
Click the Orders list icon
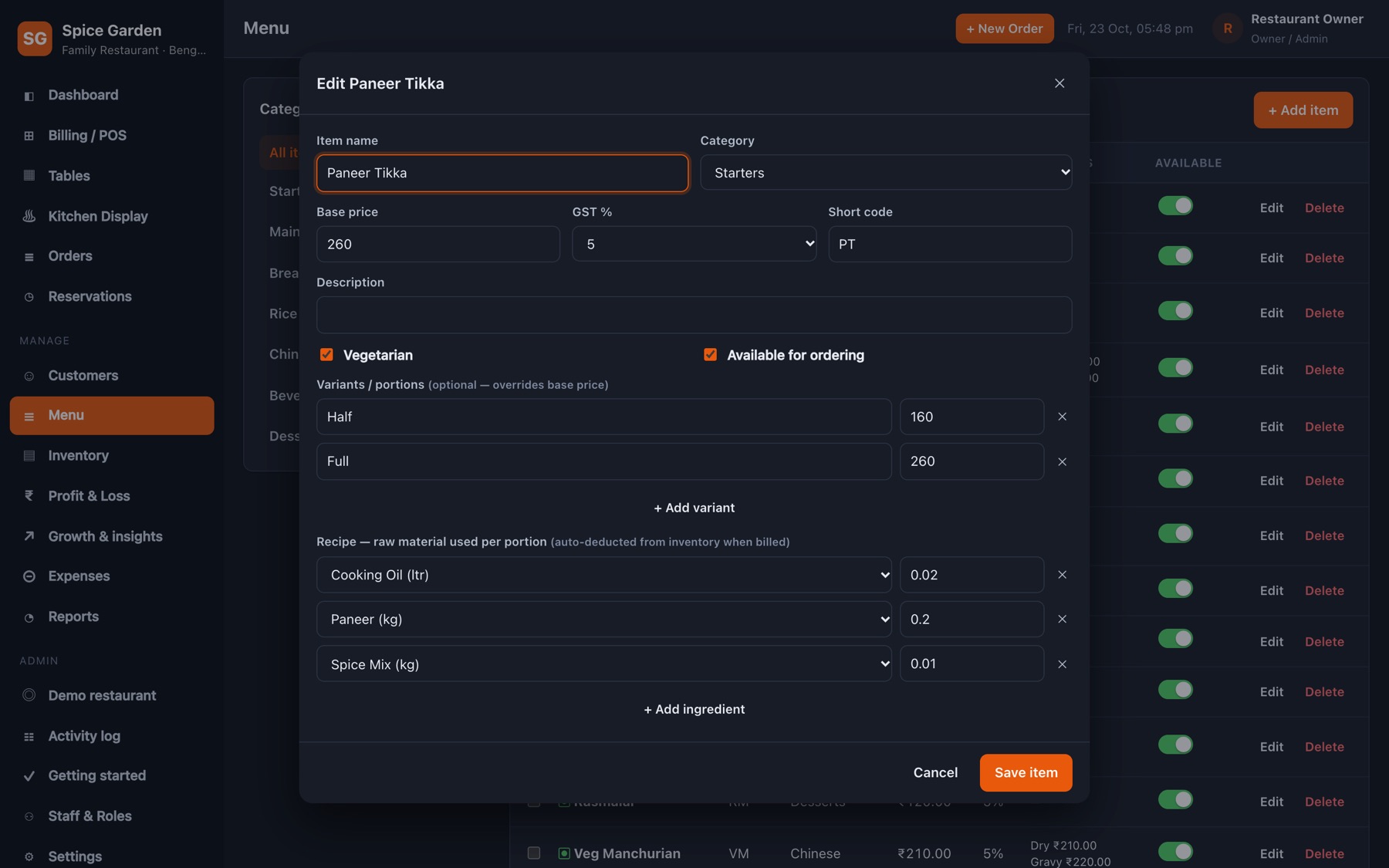[x=29, y=257]
